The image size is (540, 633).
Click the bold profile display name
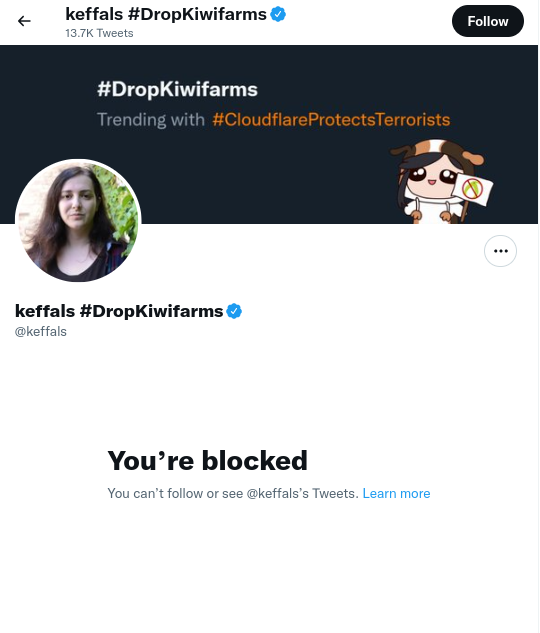tap(119, 311)
